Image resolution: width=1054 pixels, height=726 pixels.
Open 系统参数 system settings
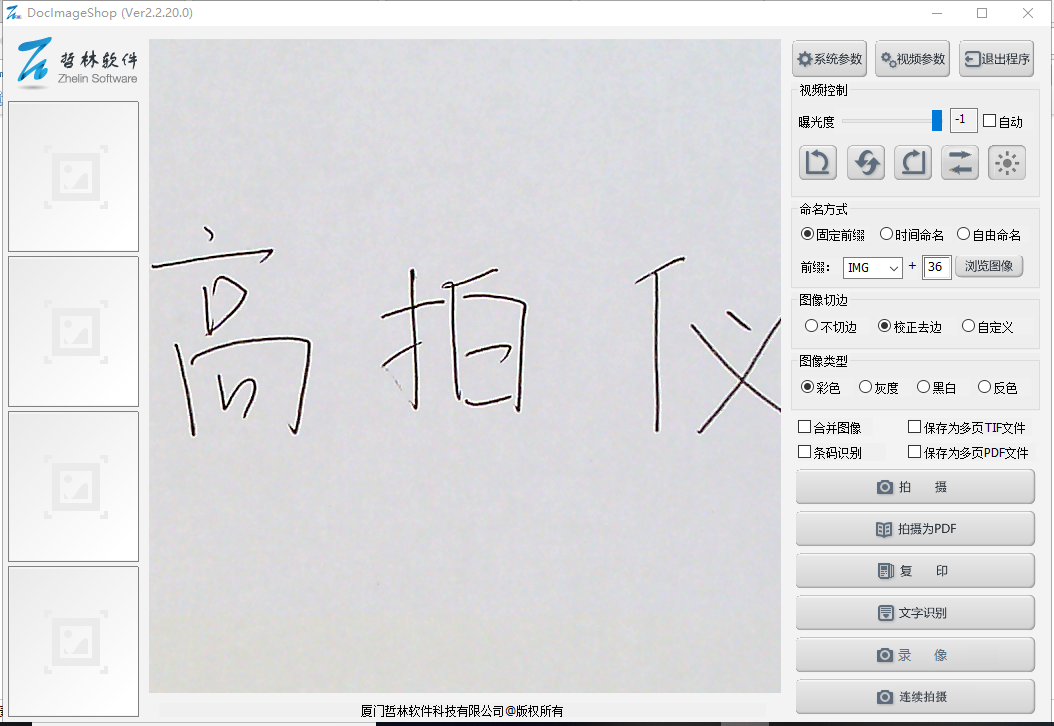[830, 58]
